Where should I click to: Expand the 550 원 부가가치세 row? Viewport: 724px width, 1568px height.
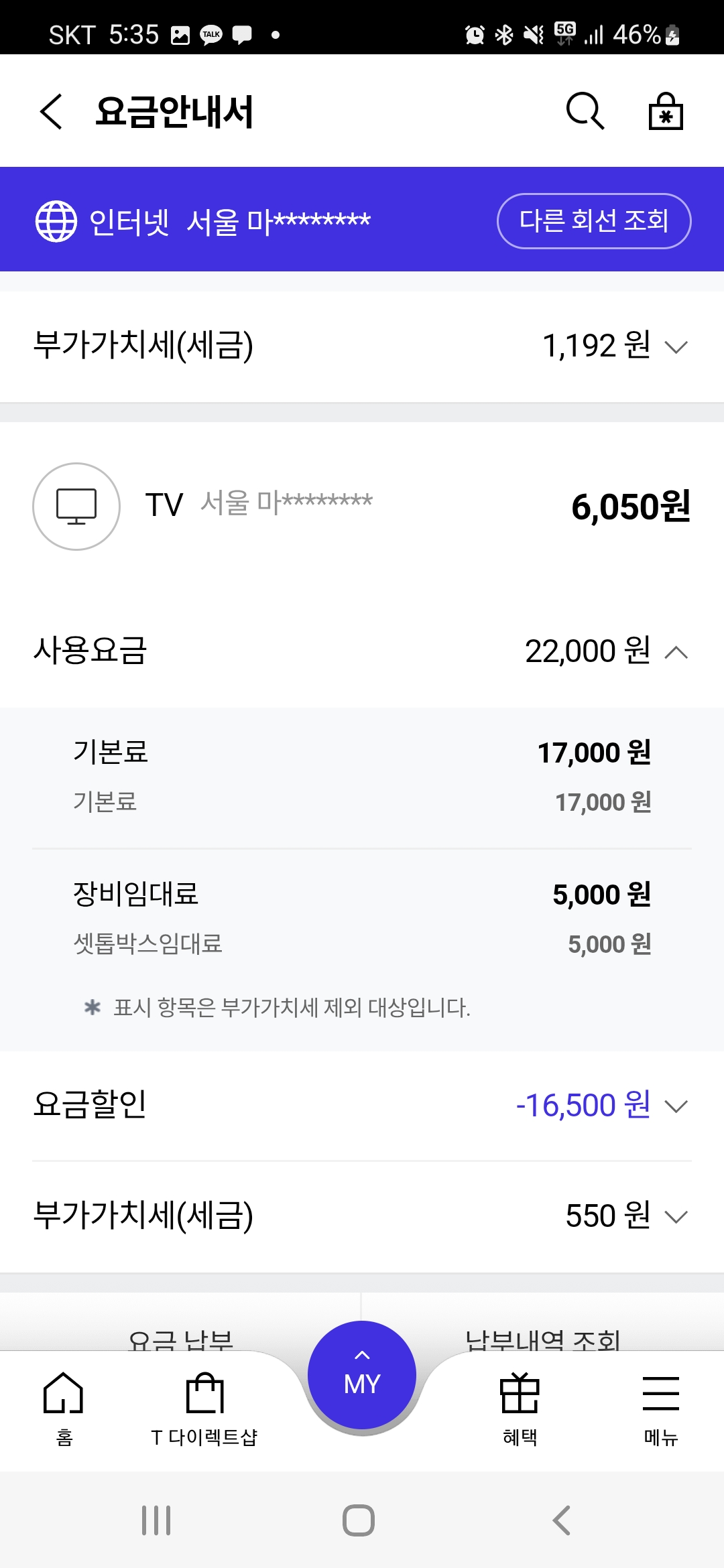(x=676, y=1216)
